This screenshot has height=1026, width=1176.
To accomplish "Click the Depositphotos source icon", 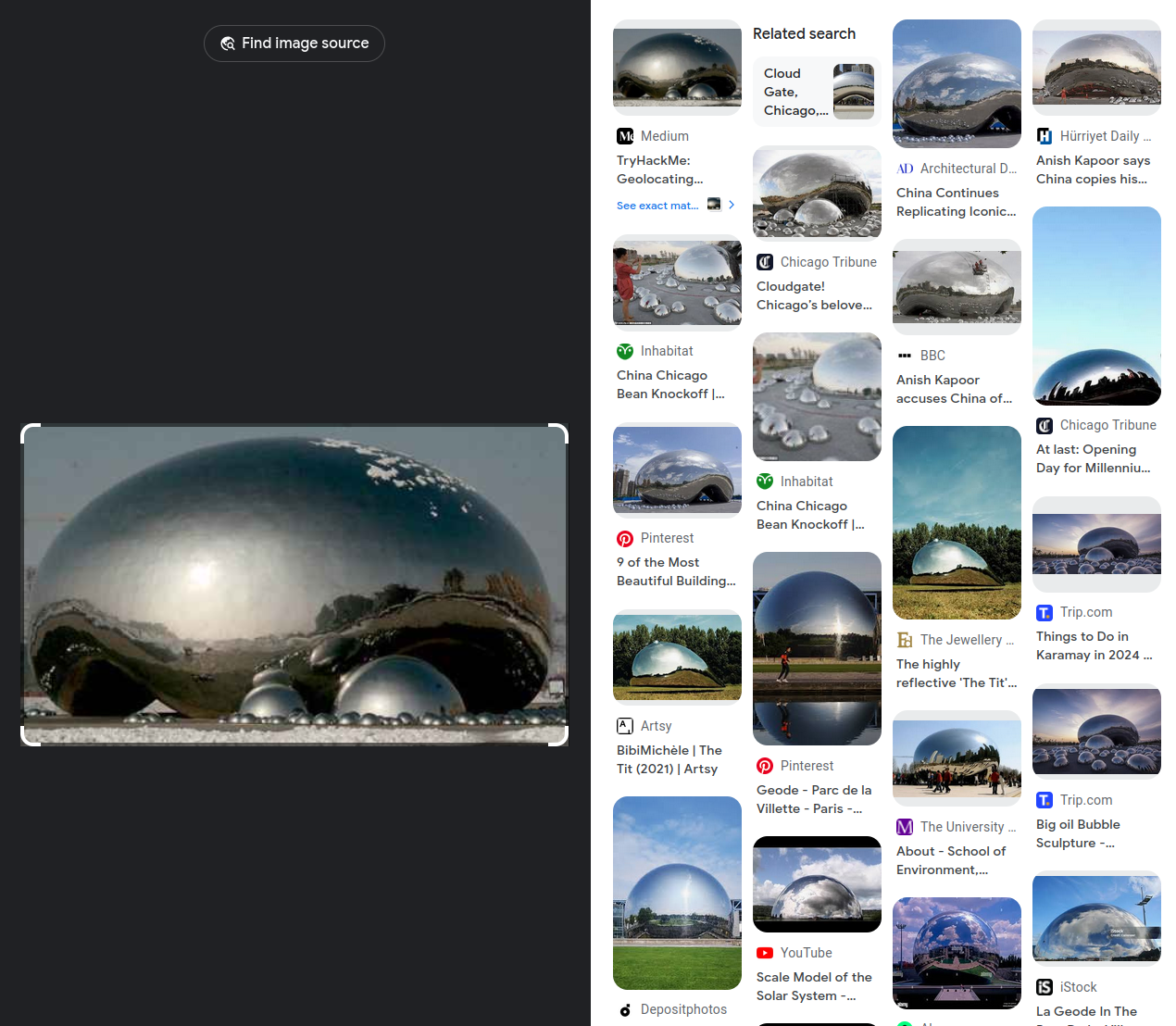I will point(625,1009).
